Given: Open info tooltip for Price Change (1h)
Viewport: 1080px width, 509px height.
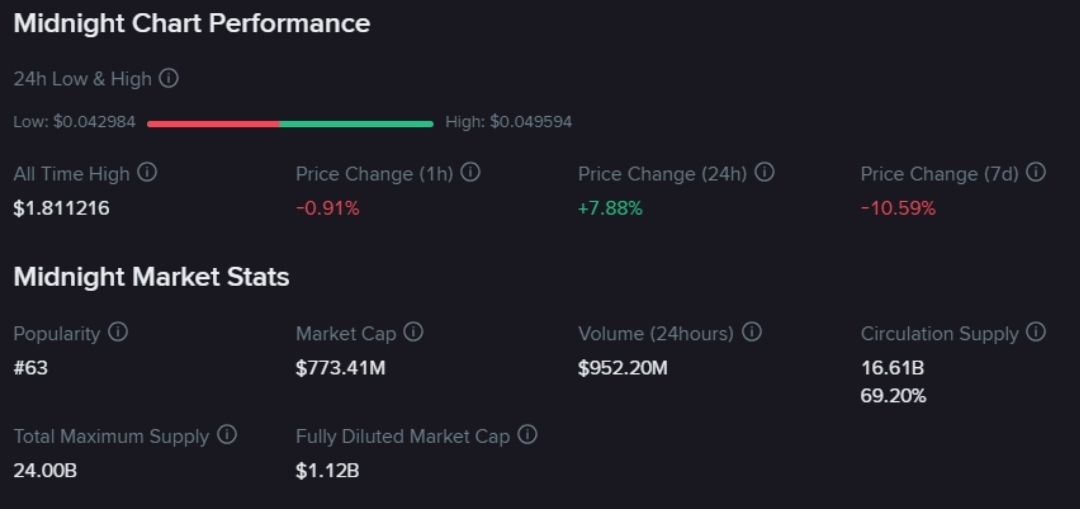Looking at the screenshot, I should [470, 172].
